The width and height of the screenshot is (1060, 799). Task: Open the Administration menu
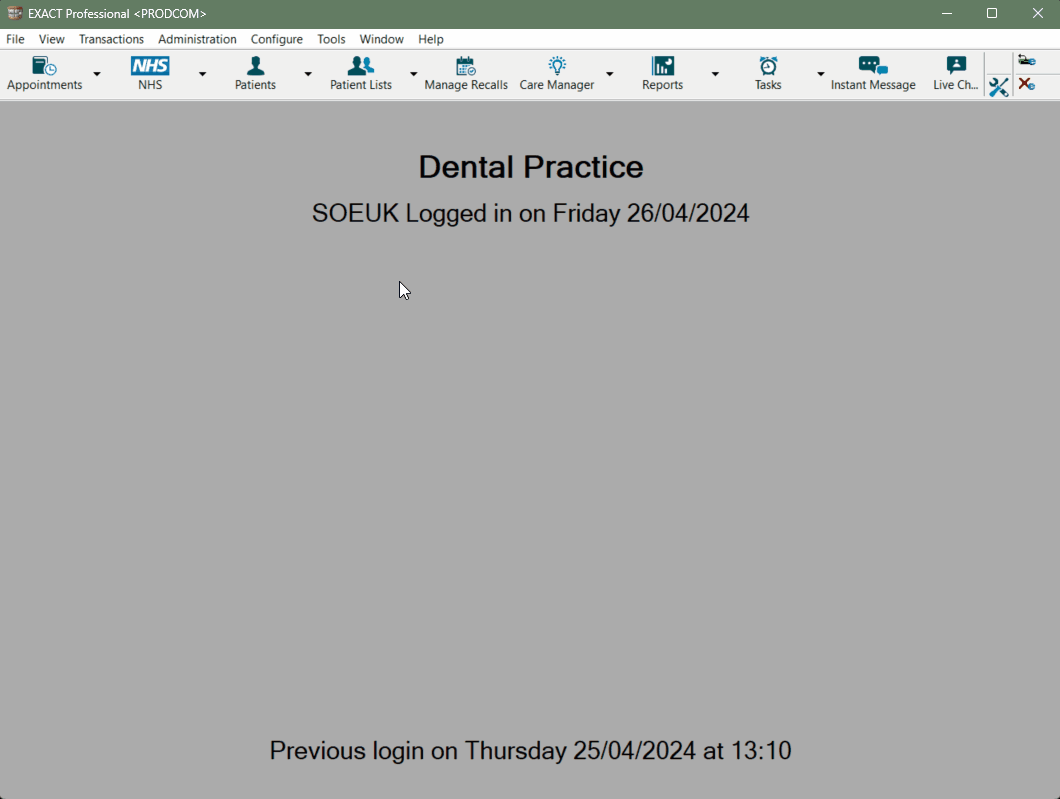pyautogui.click(x=197, y=39)
